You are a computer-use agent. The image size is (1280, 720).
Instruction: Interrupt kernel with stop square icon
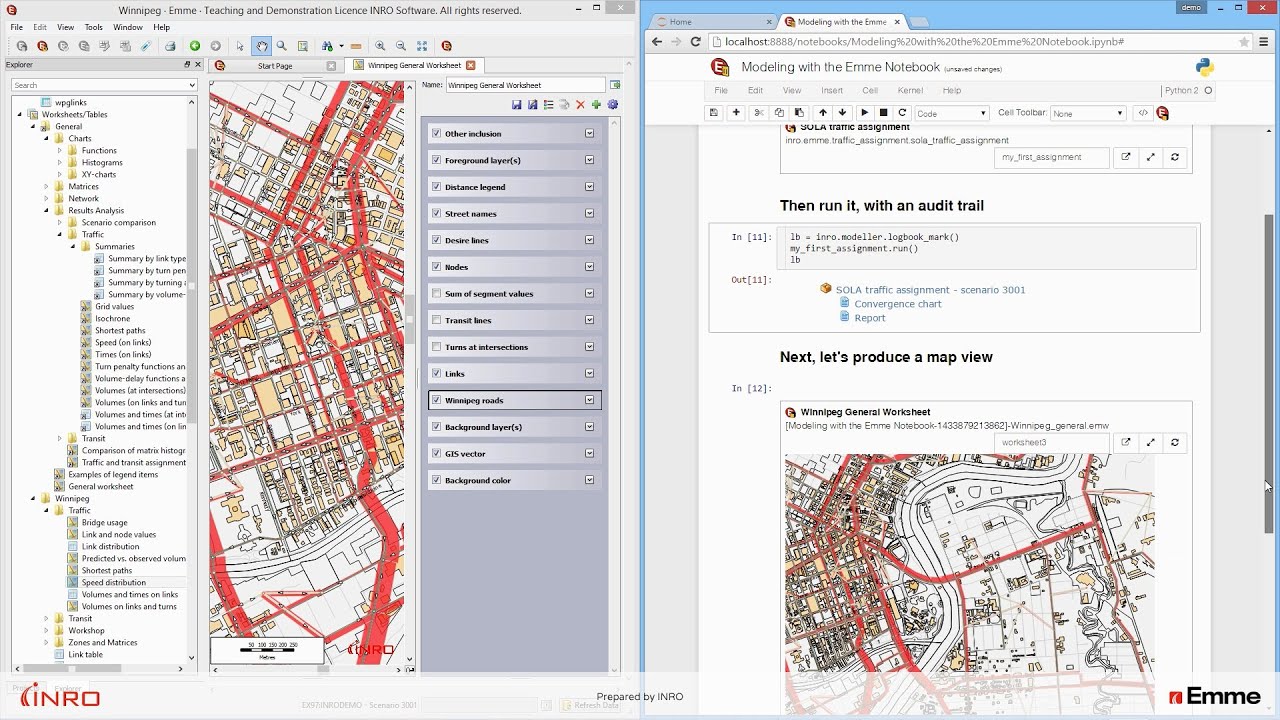point(883,113)
